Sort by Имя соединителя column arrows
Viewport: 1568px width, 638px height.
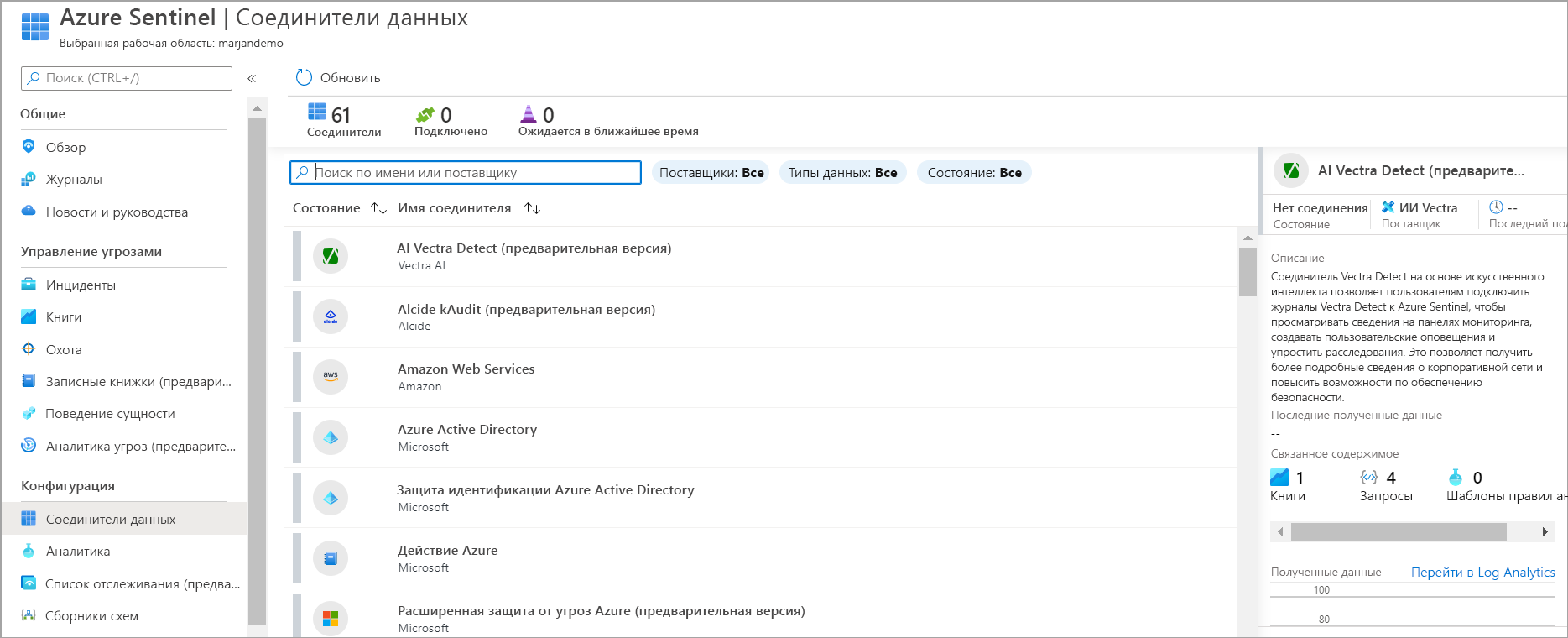click(x=532, y=208)
